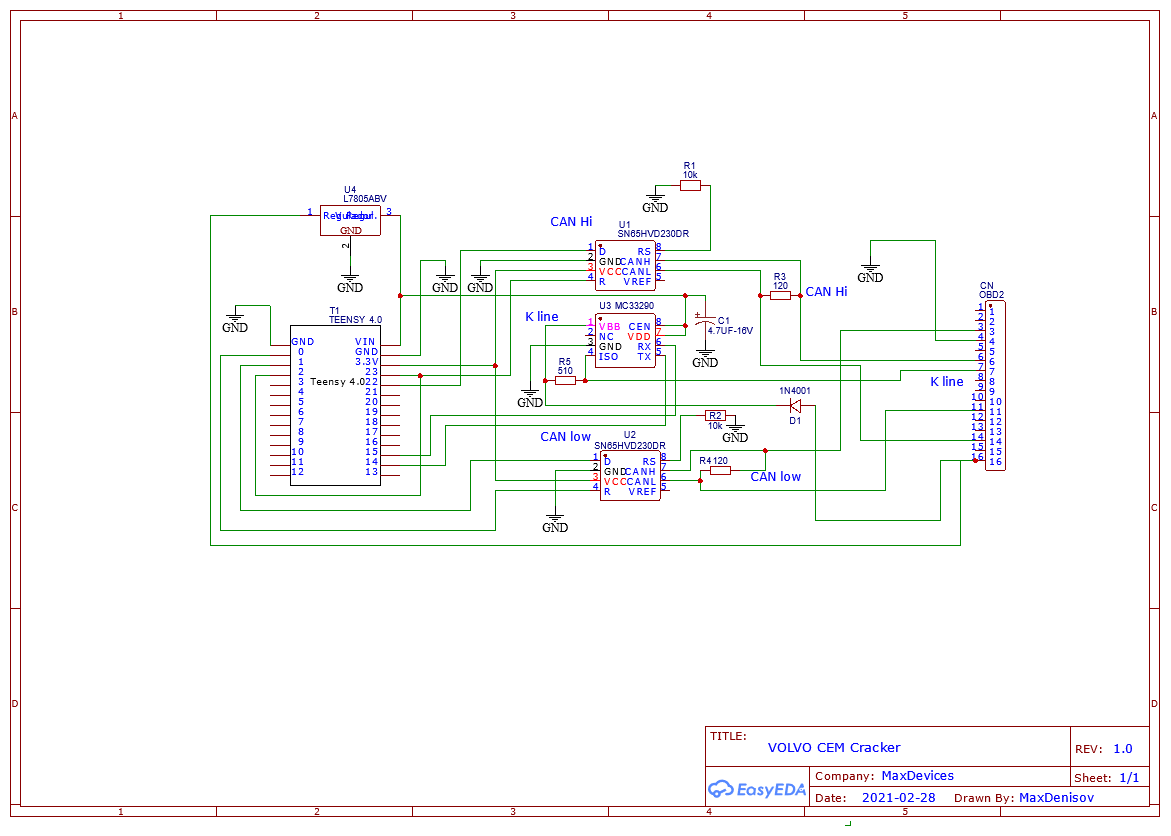
Task: Select the R5 510 resistor symbol
Action: [565, 381]
